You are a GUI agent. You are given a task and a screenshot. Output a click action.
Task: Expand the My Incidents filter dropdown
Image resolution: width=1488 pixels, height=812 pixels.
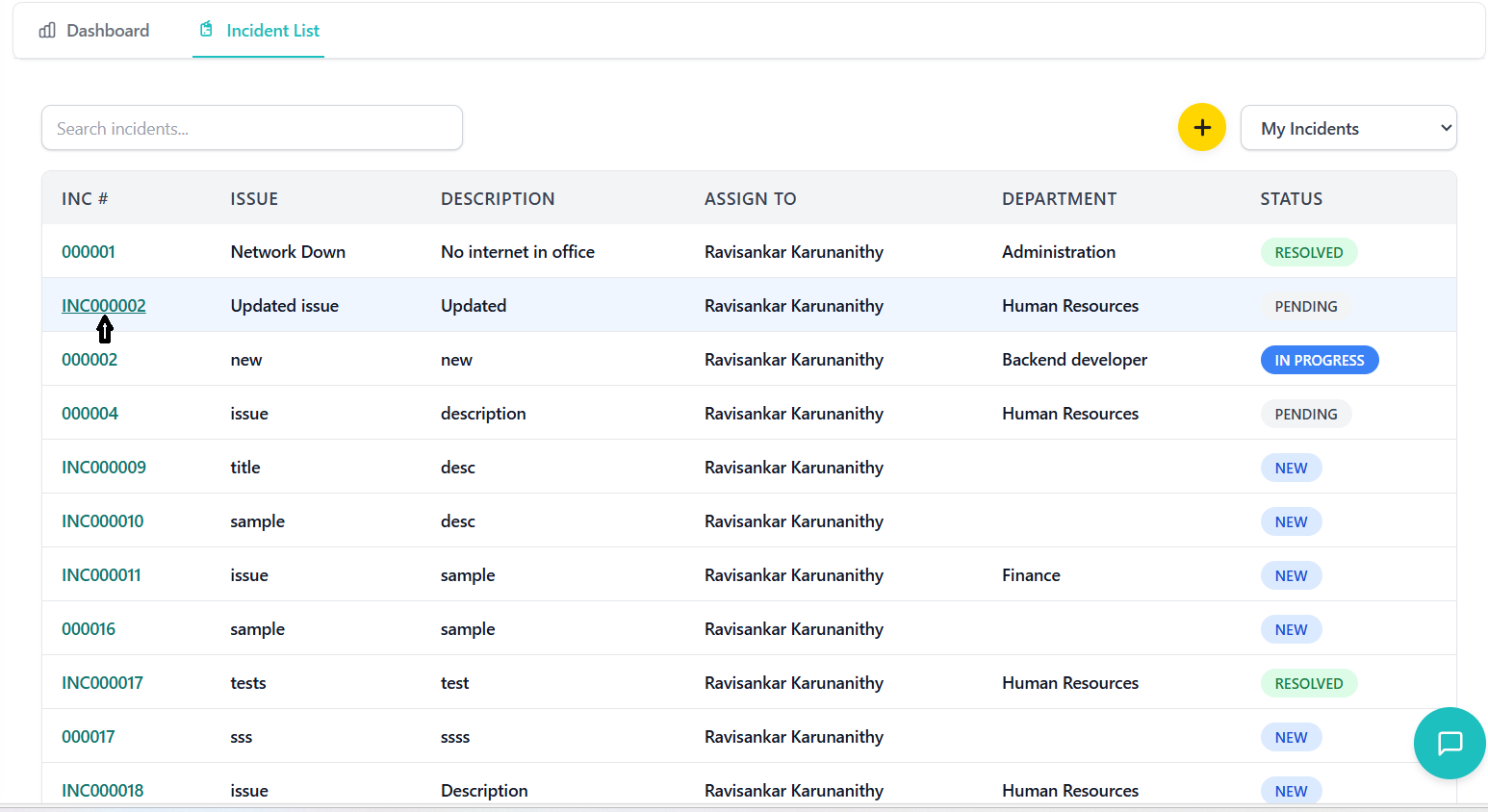(1347, 128)
